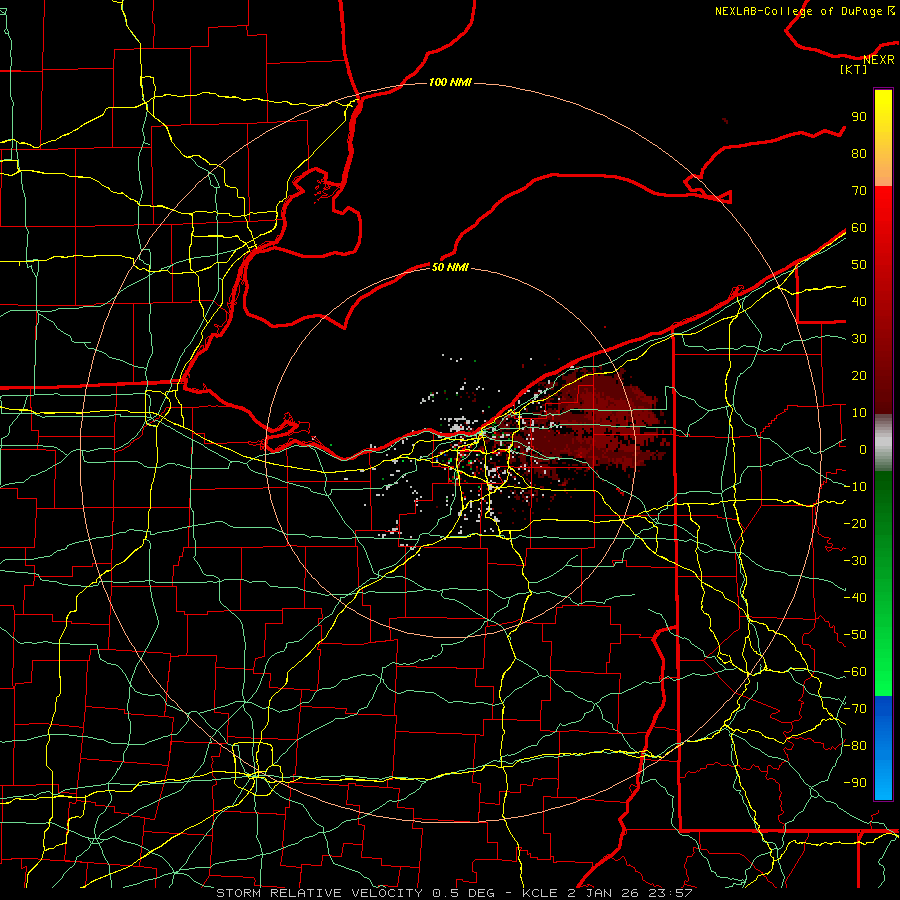The height and width of the screenshot is (900, 900).
Task: Click the NEXLAB-College of DuPage label
Action: point(805,11)
